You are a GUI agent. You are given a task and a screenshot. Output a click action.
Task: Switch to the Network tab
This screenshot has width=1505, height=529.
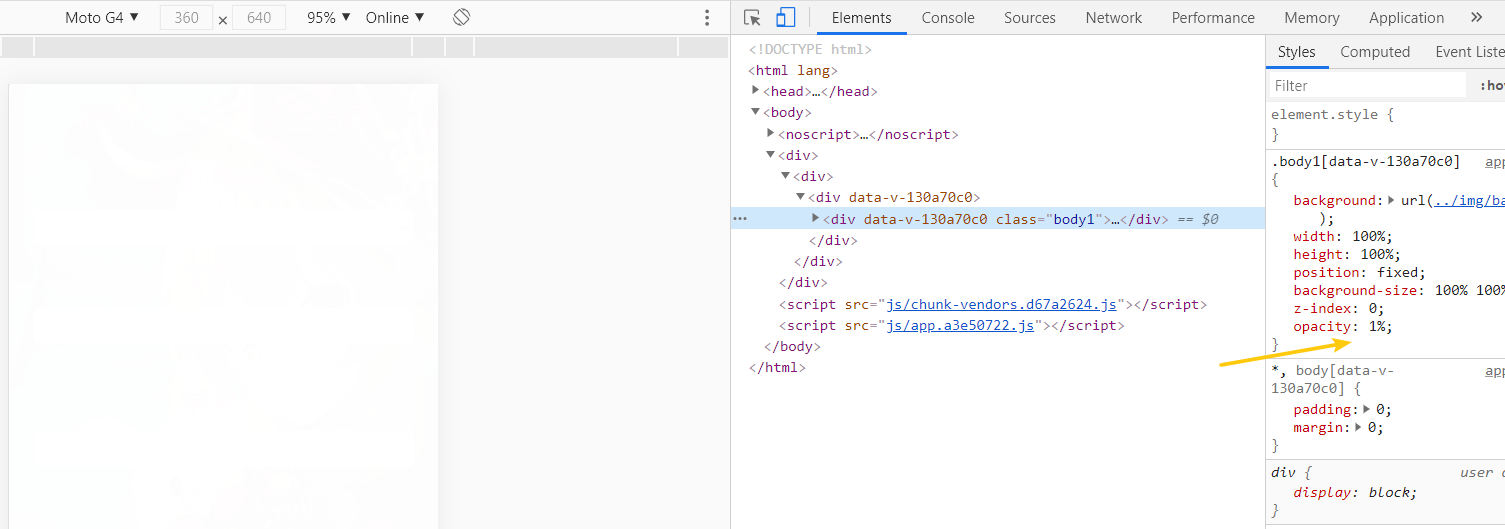tap(1113, 18)
